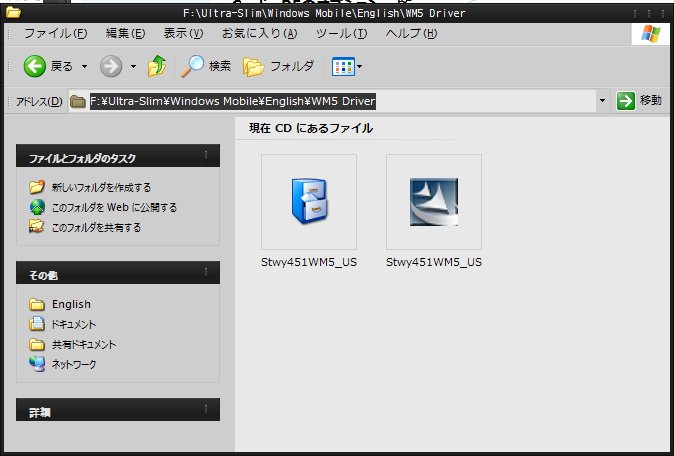Click the address bar path field

333,101
